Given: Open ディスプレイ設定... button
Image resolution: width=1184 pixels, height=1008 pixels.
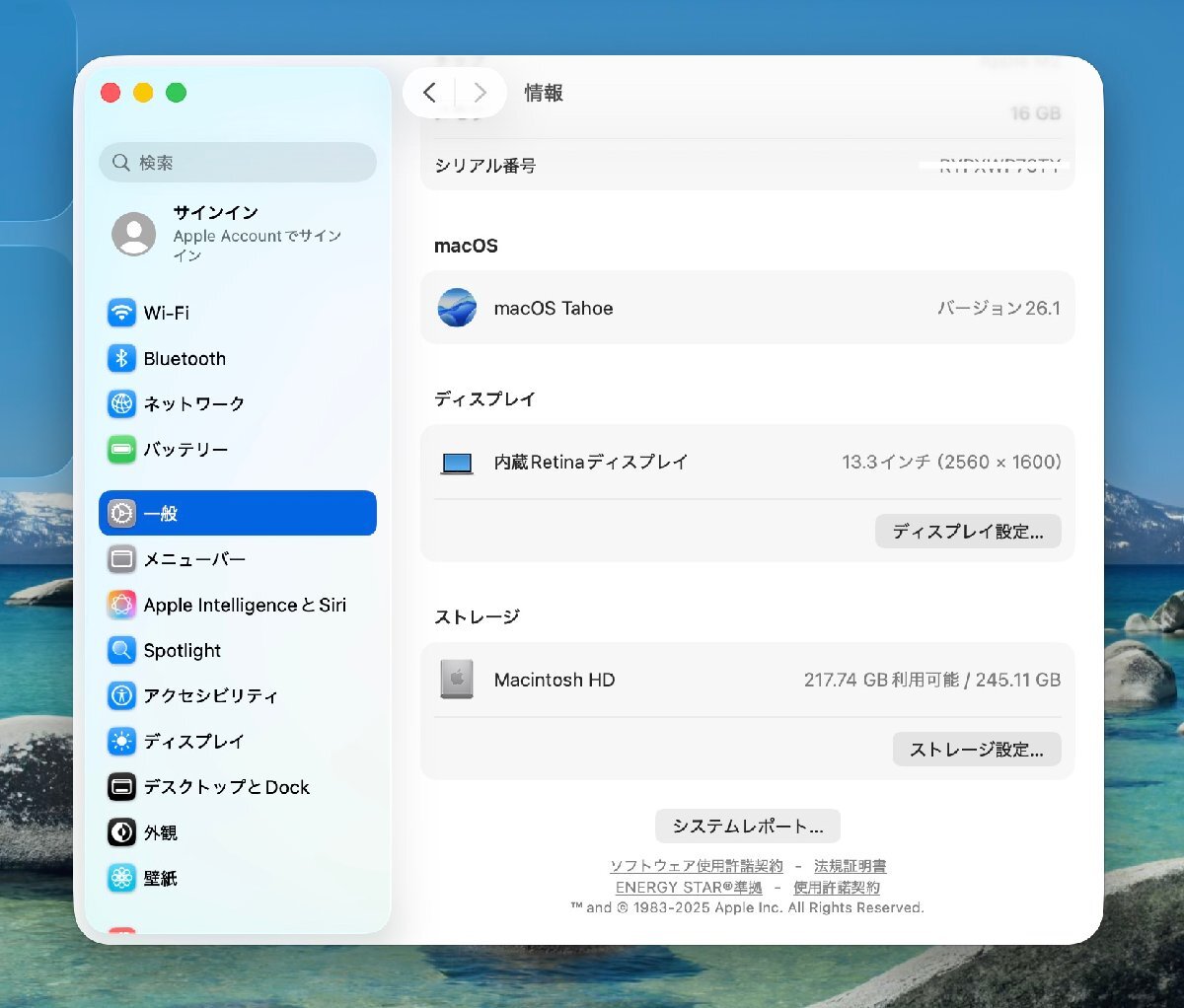Looking at the screenshot, I should click(x=968, y=532).
